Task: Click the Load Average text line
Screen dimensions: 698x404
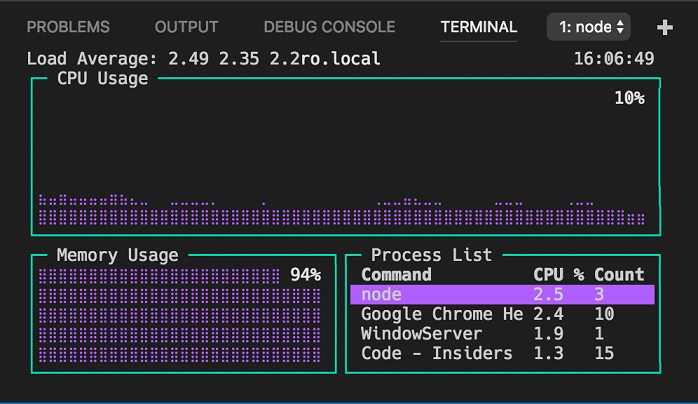Action: [204, 59]
